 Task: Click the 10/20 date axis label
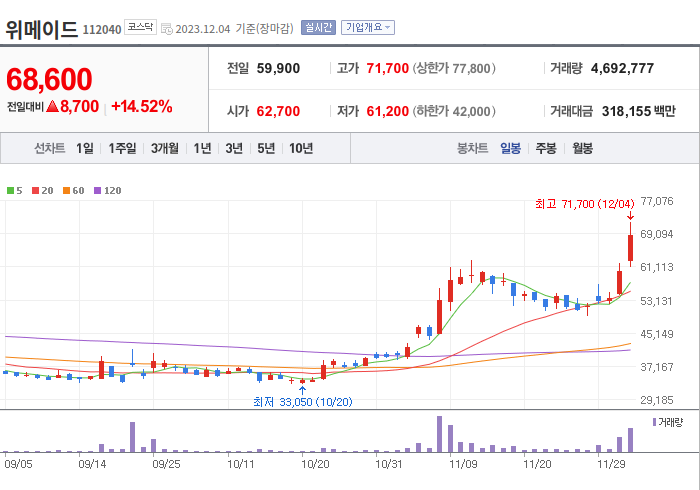click(315, 464)
